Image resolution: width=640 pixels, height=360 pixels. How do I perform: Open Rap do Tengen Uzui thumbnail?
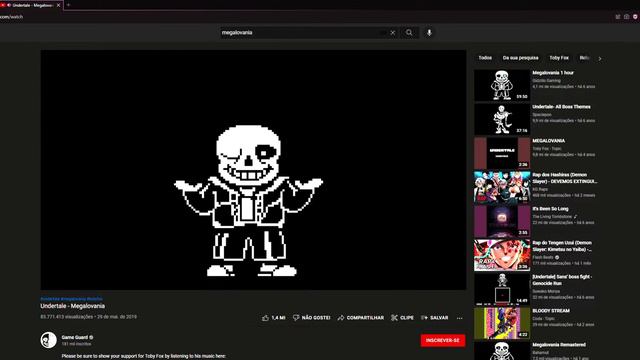[502, 255]
